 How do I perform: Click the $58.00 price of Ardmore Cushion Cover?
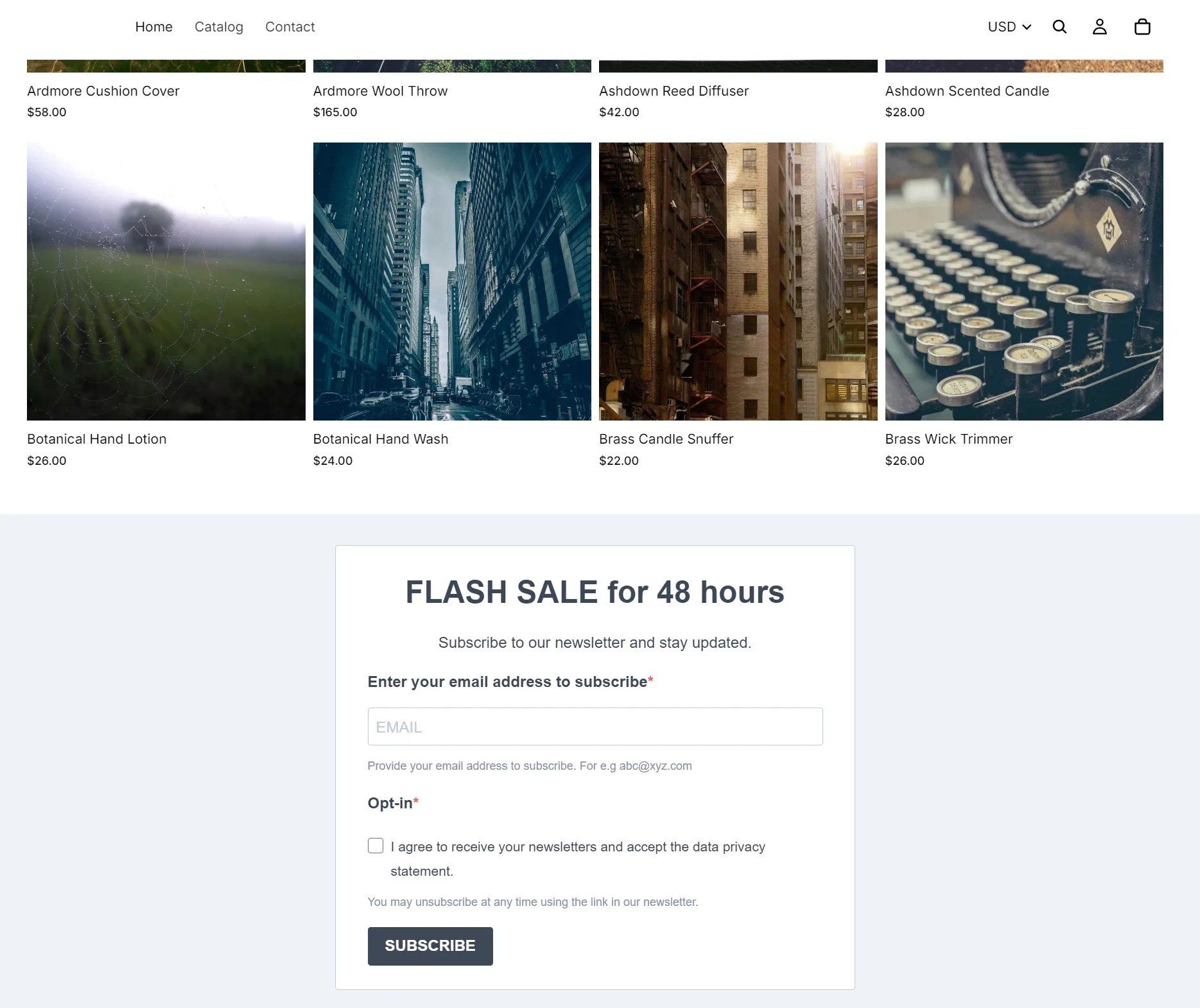[47, 112]
